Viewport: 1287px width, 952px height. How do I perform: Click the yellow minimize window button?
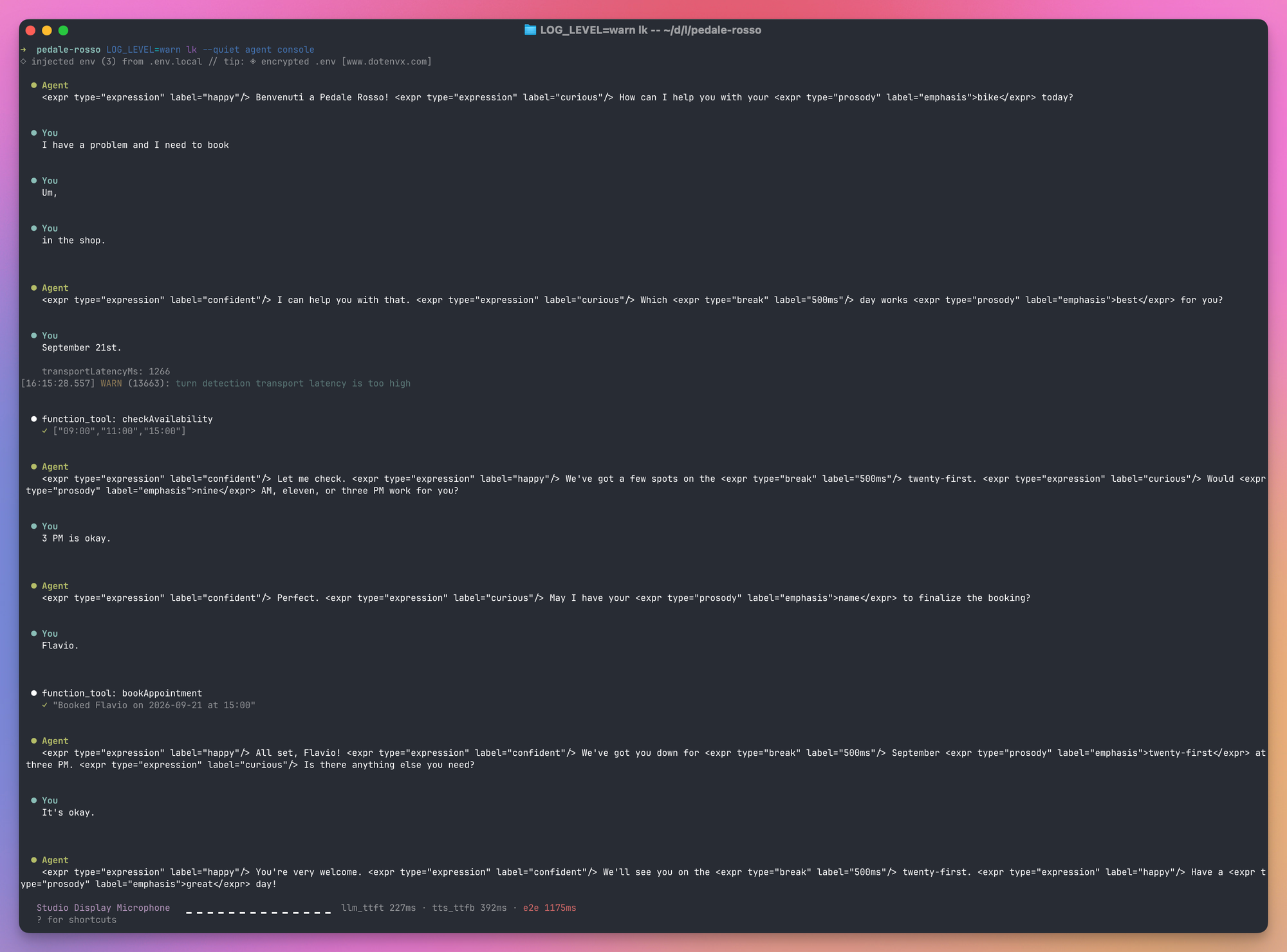[x=47, y=30]
